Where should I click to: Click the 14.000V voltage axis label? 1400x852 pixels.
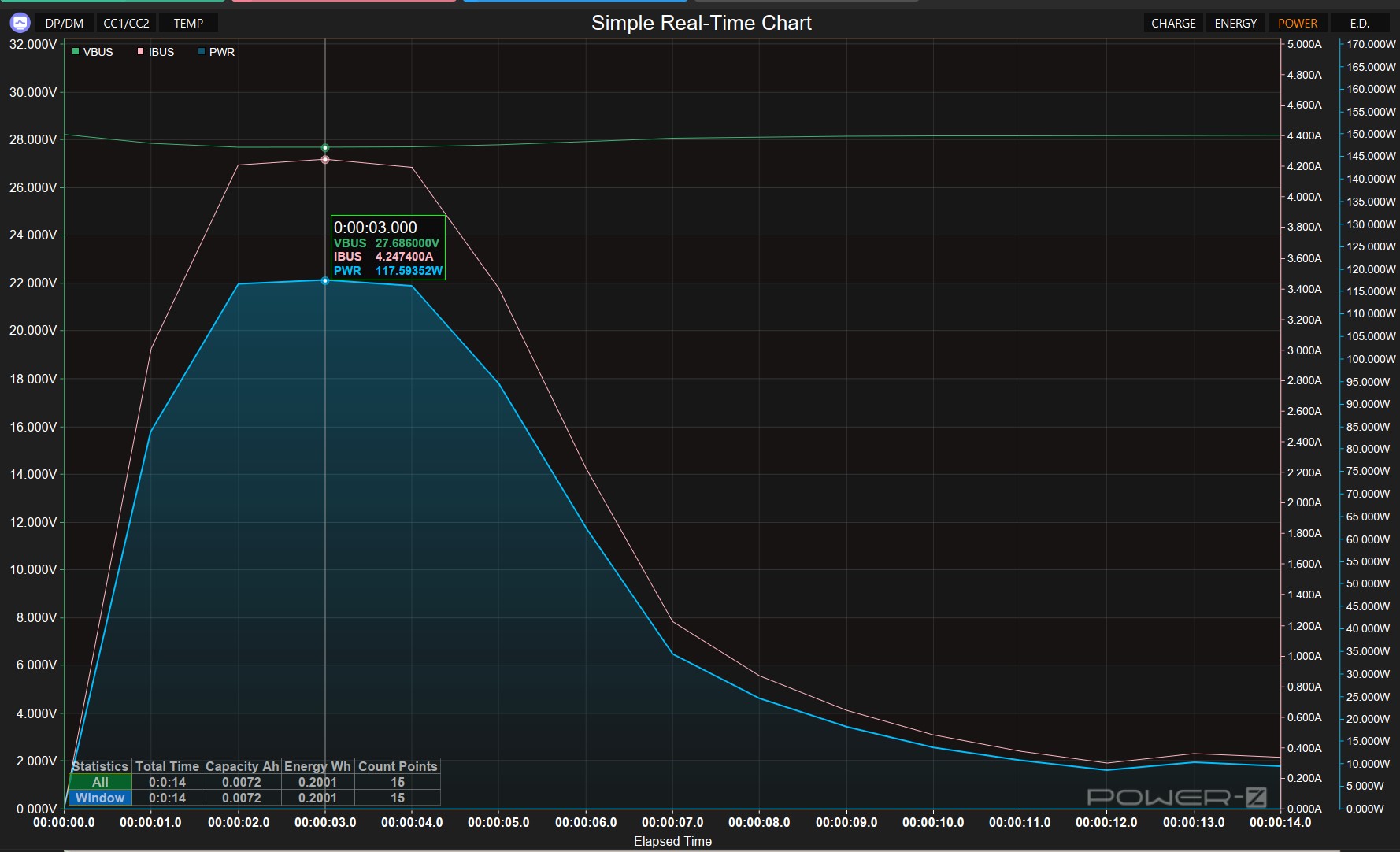pos(33,474)
